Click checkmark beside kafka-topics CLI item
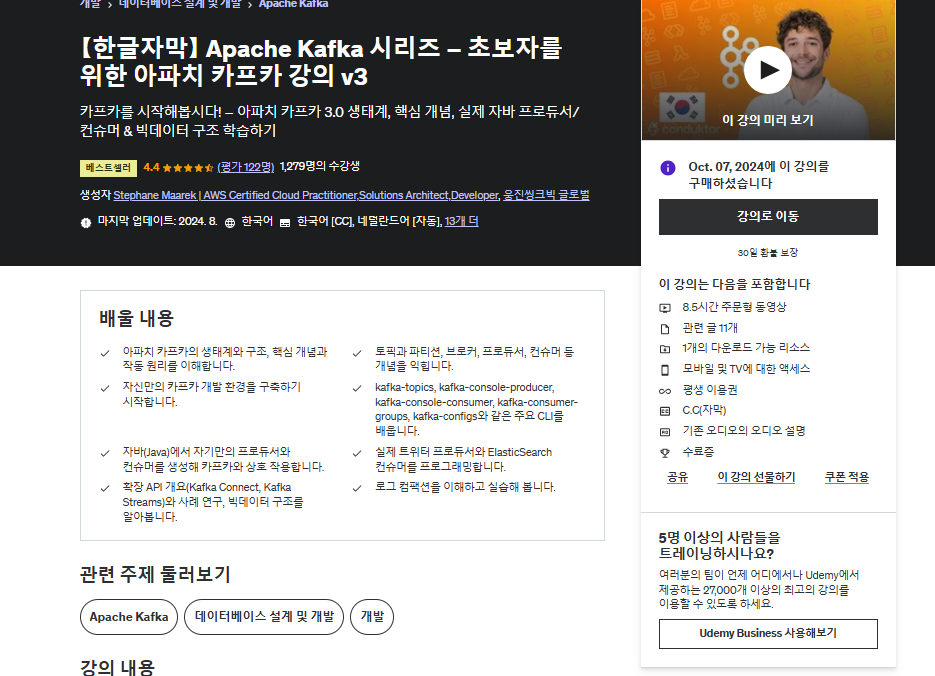 [x=357, y=388]
